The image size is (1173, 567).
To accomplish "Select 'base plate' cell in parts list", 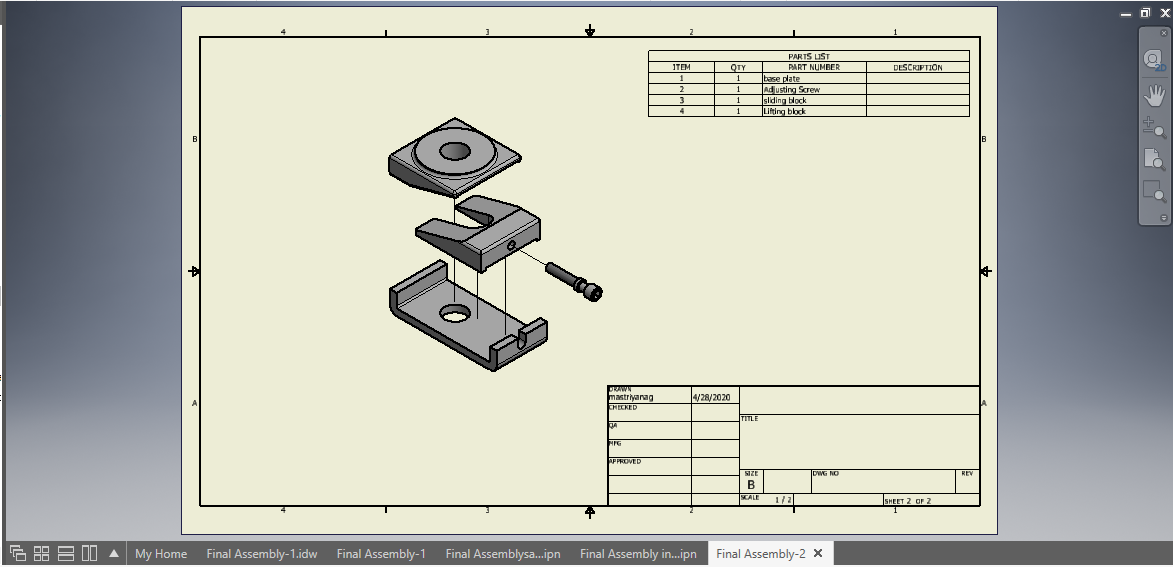I will tap(814, 78).
